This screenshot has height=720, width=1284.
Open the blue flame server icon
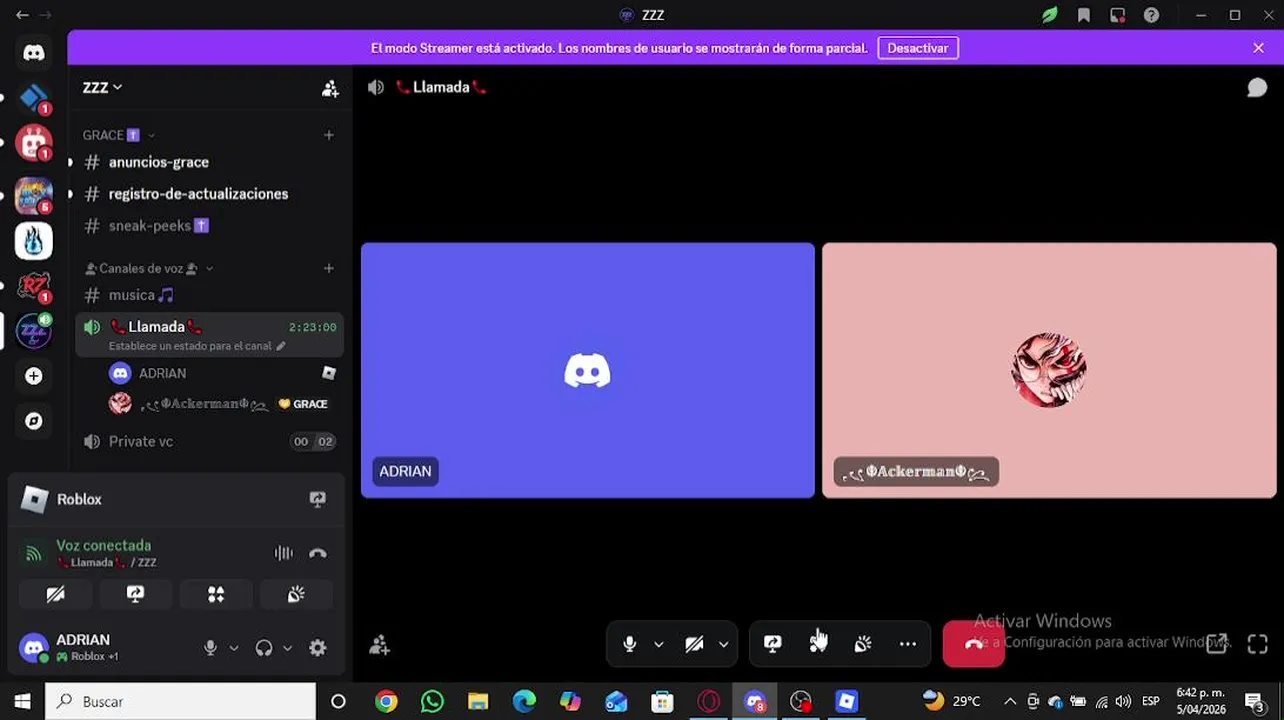[34, 241]
